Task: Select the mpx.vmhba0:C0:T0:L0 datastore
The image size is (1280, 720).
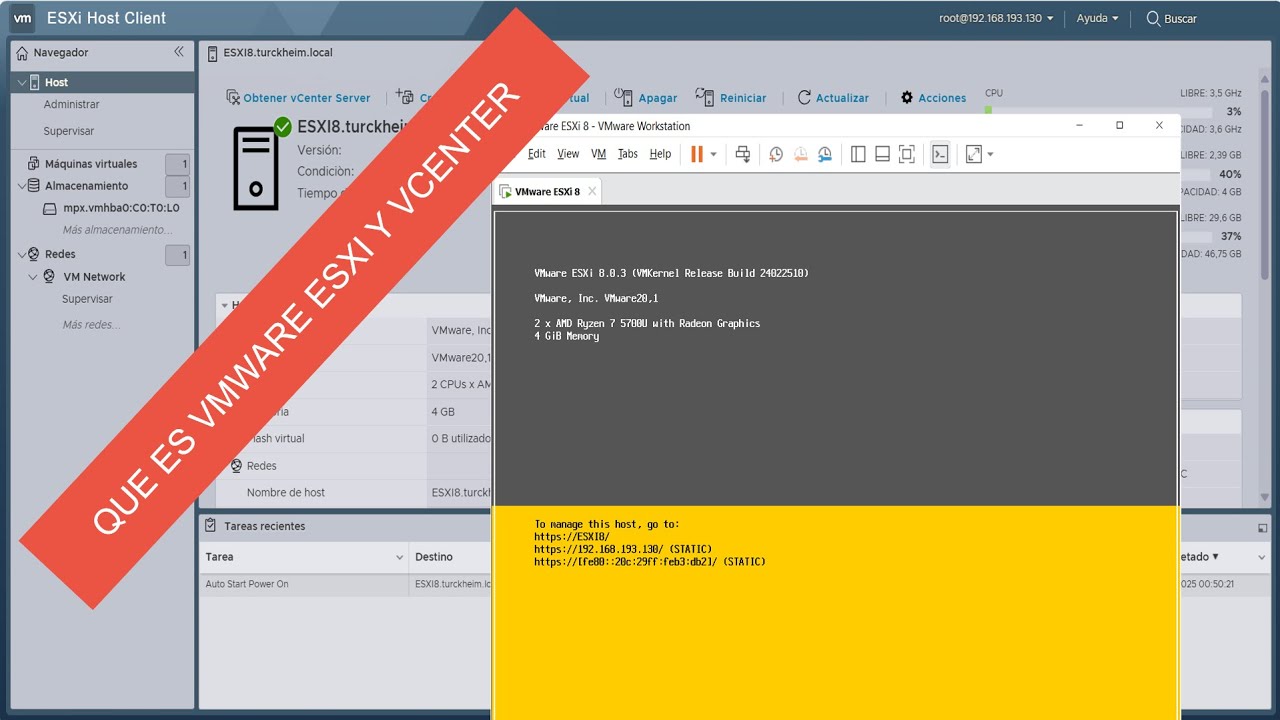Action: [x=121, y=208]
